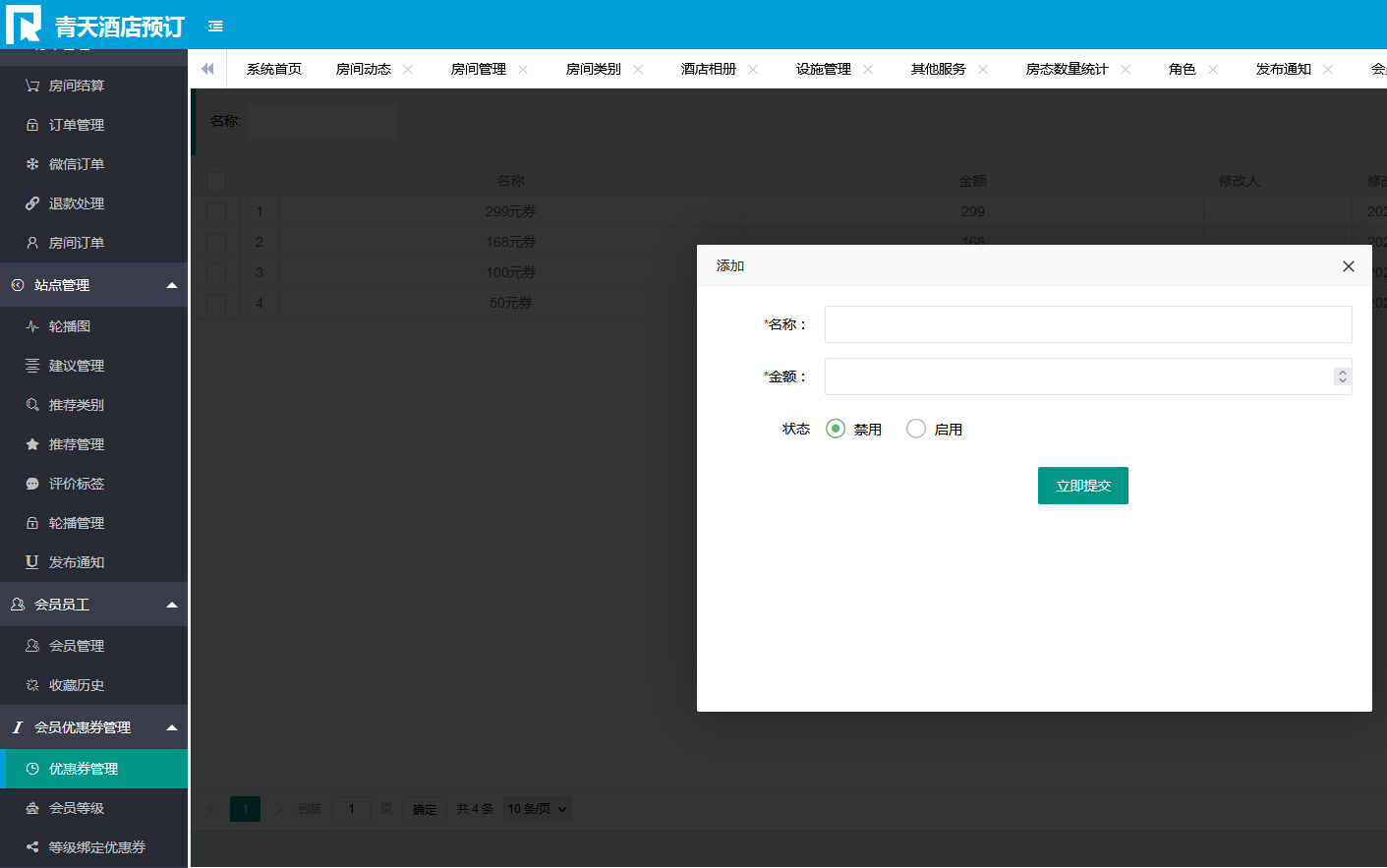The height and width of the screenshot is (868, 1387).
Task: Click the 名称 input in the dialog
Action: [1088, 324]
